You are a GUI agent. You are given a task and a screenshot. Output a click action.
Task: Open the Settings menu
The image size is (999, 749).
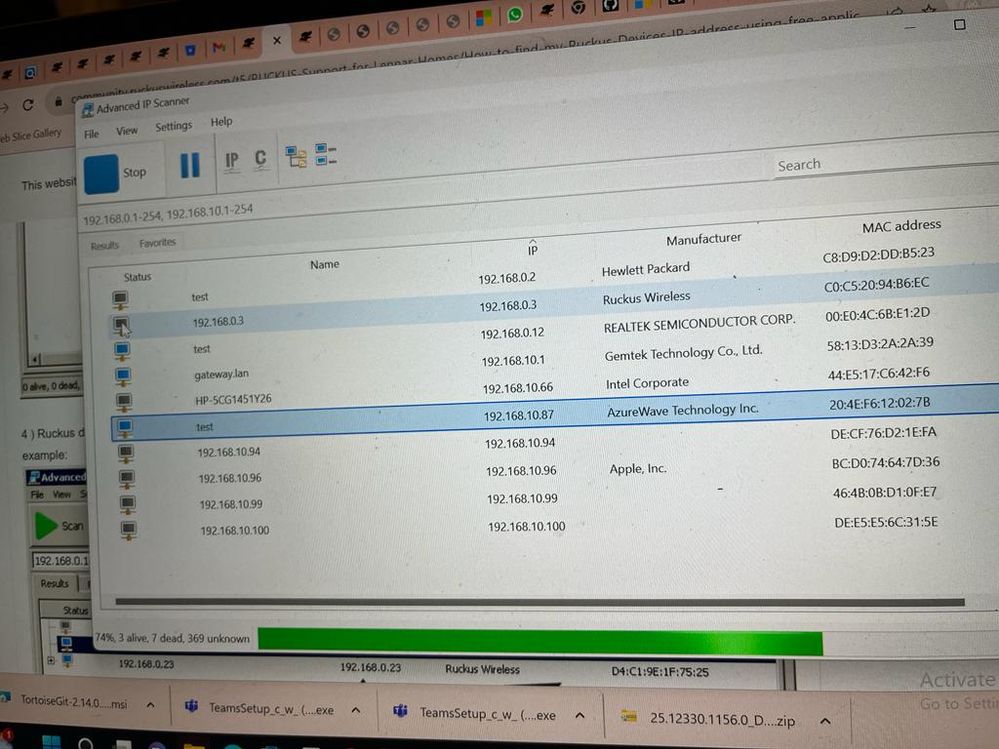173,127
